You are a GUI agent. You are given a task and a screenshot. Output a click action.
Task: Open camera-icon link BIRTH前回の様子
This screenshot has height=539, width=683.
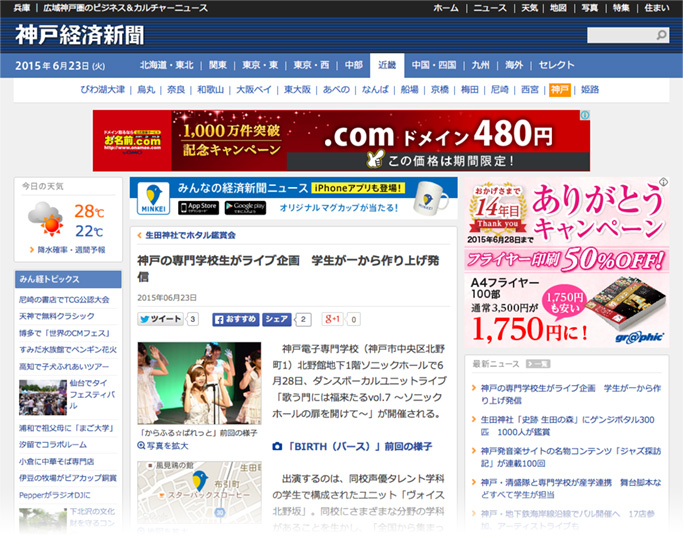coord(352,447)
